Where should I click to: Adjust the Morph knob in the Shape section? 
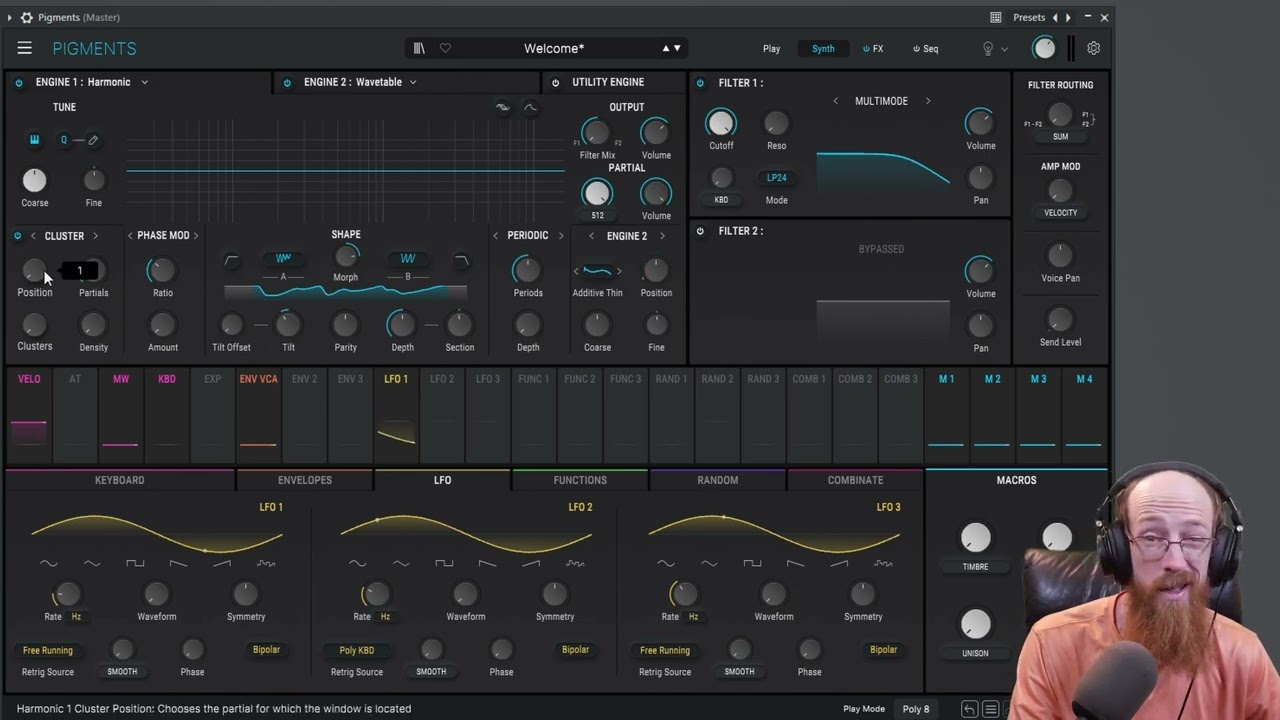(346, 256)
